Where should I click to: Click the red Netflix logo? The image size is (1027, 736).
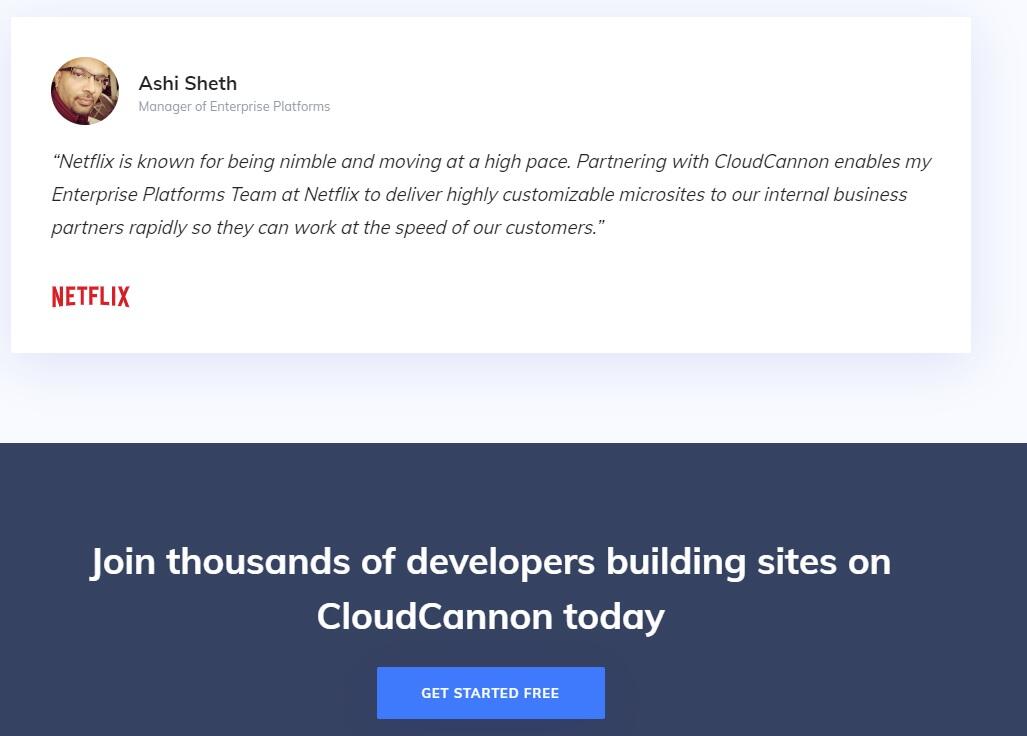[x=91, y=296]
